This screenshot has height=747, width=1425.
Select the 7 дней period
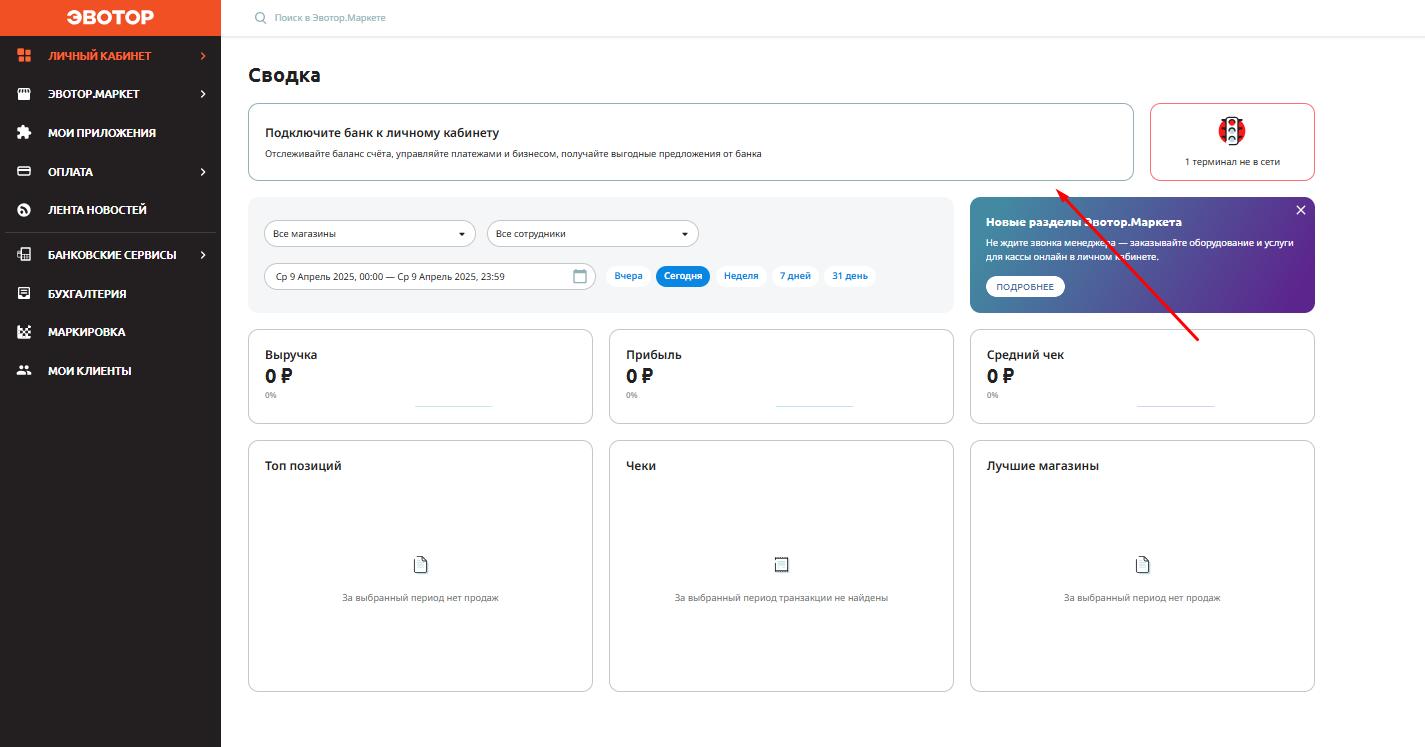(796, 276)
